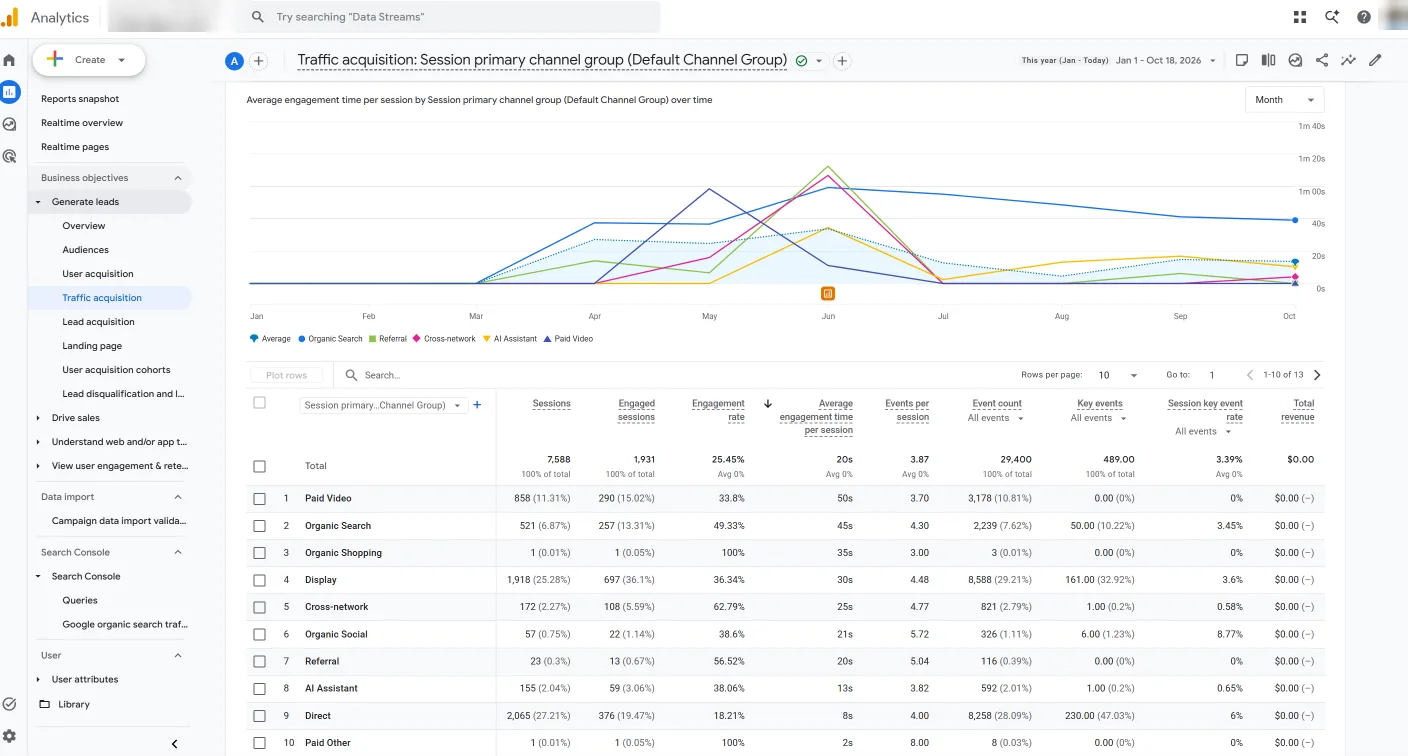
Task: Select Lead acquisition in the sidebar
Action: [98, 322]
